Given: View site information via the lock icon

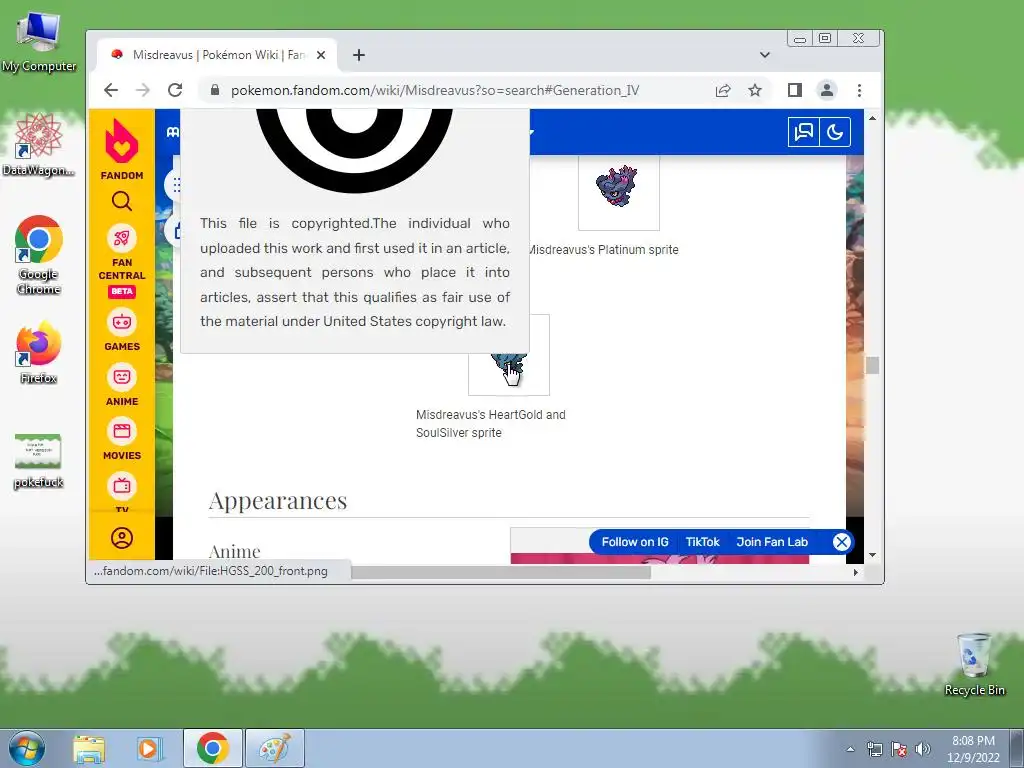Looking at the screenshot, I should click(215, 90).
